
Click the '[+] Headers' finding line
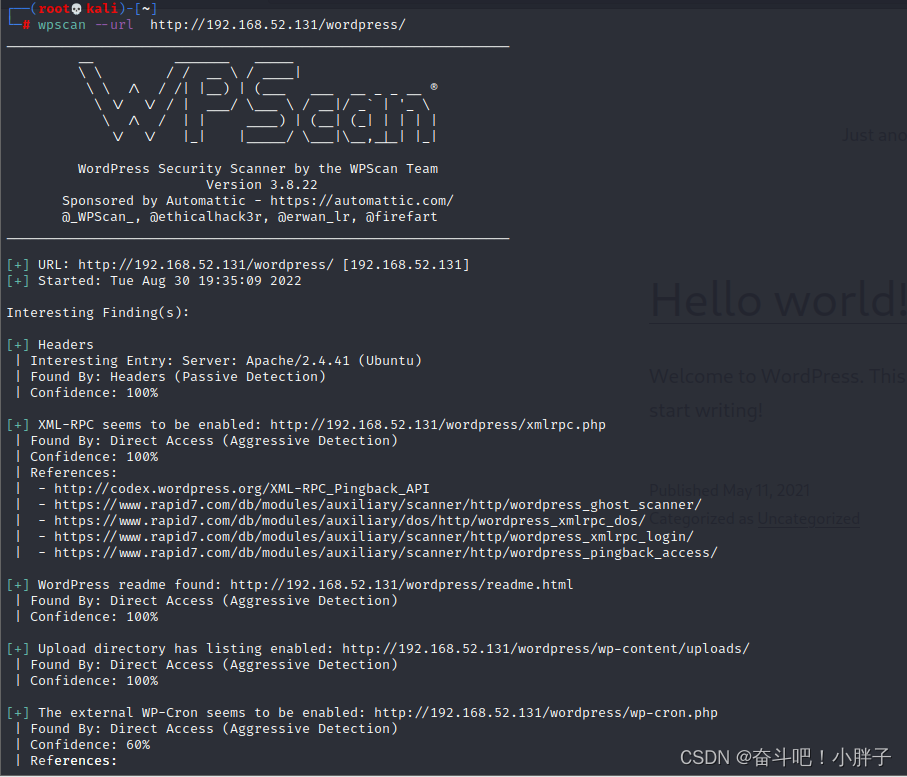tap(50, 345)
